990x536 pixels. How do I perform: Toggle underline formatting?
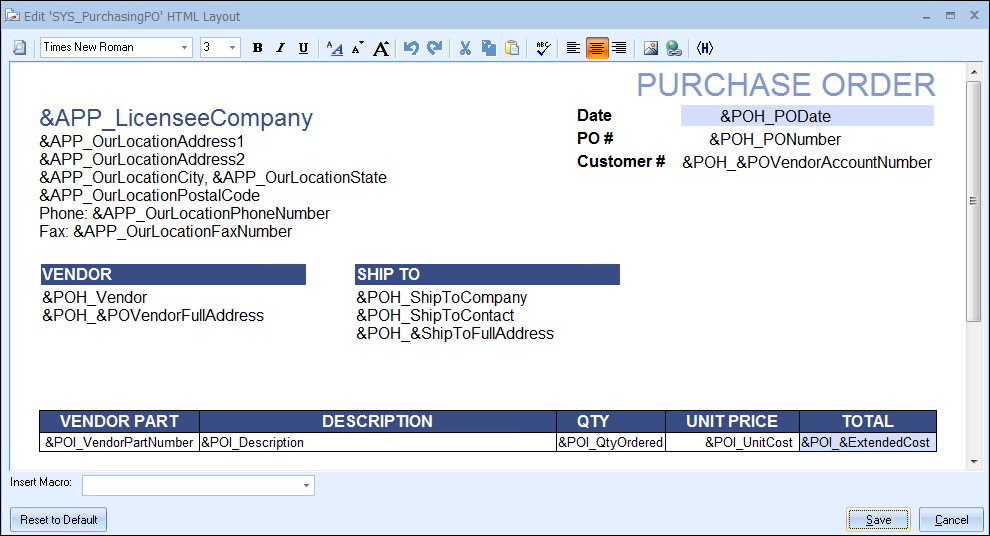coord(303,48)
